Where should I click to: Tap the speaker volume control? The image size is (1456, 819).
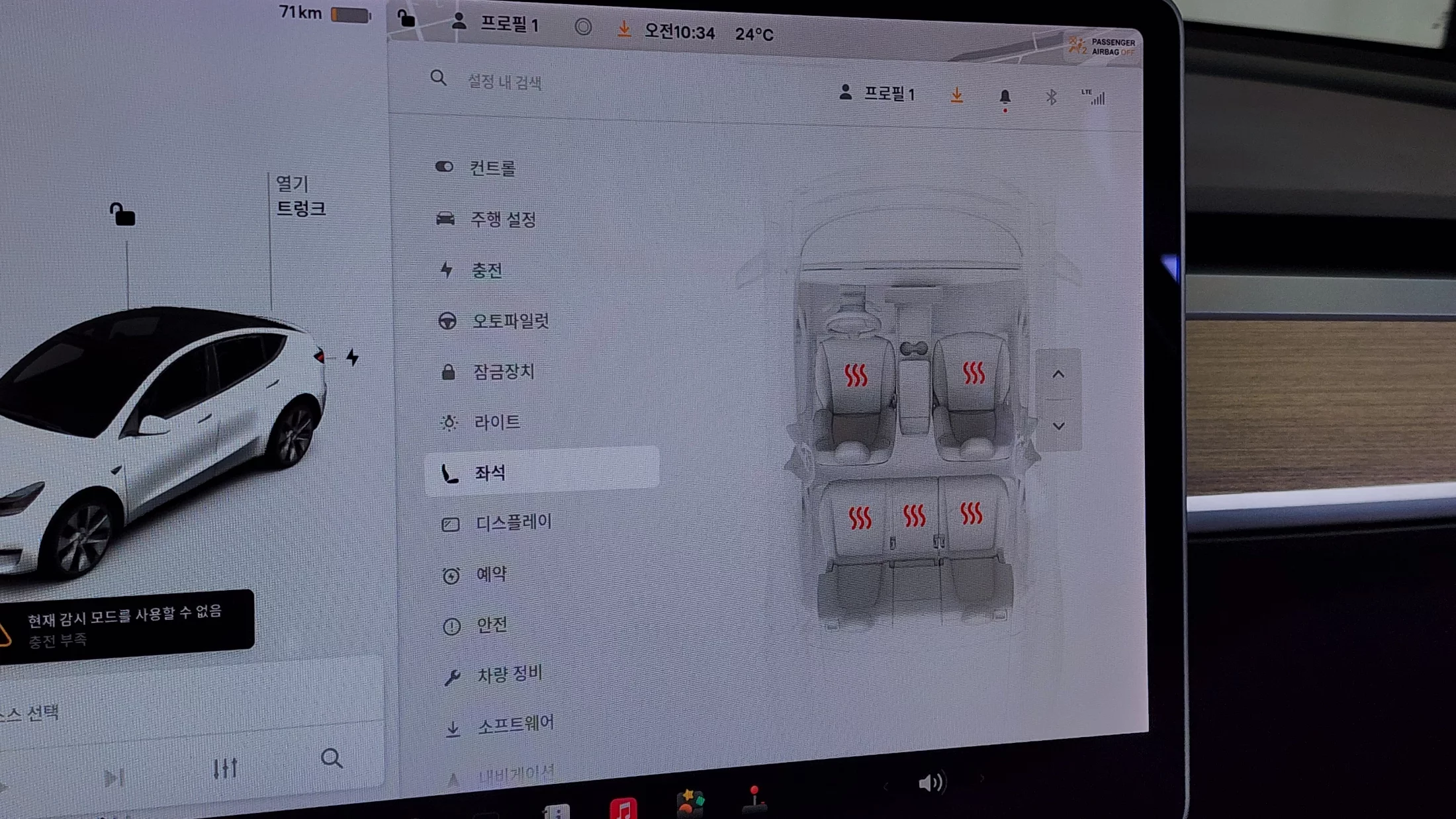click(x=932, y=783)
